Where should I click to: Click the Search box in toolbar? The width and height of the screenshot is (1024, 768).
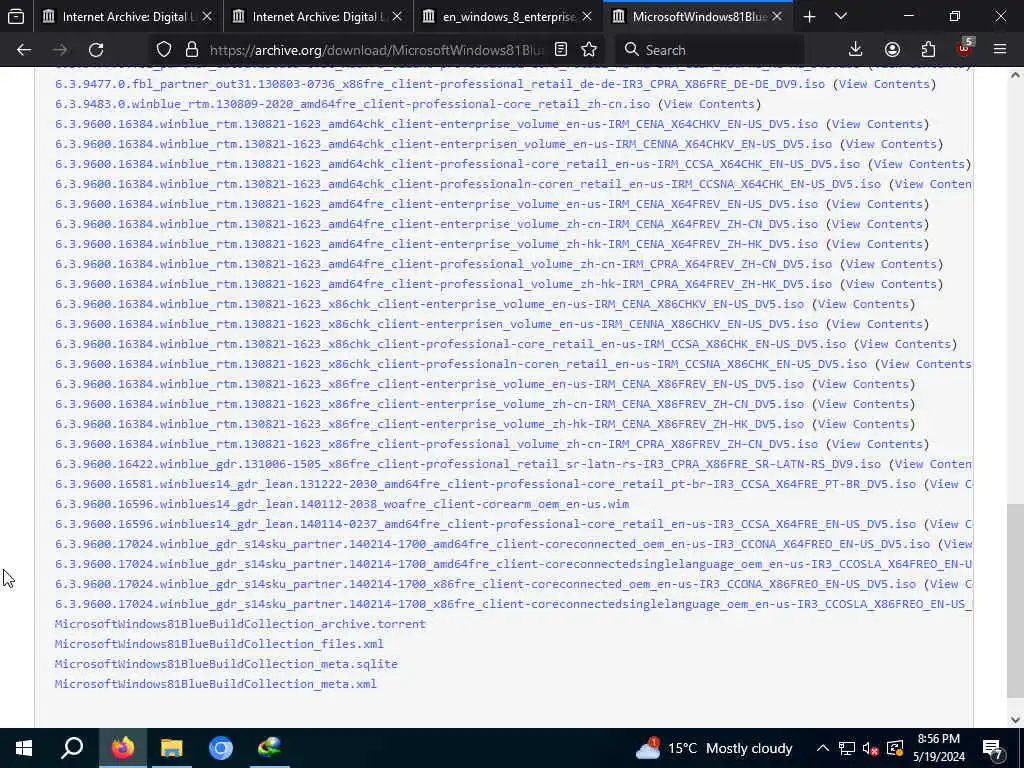click(x=712, y=50)
